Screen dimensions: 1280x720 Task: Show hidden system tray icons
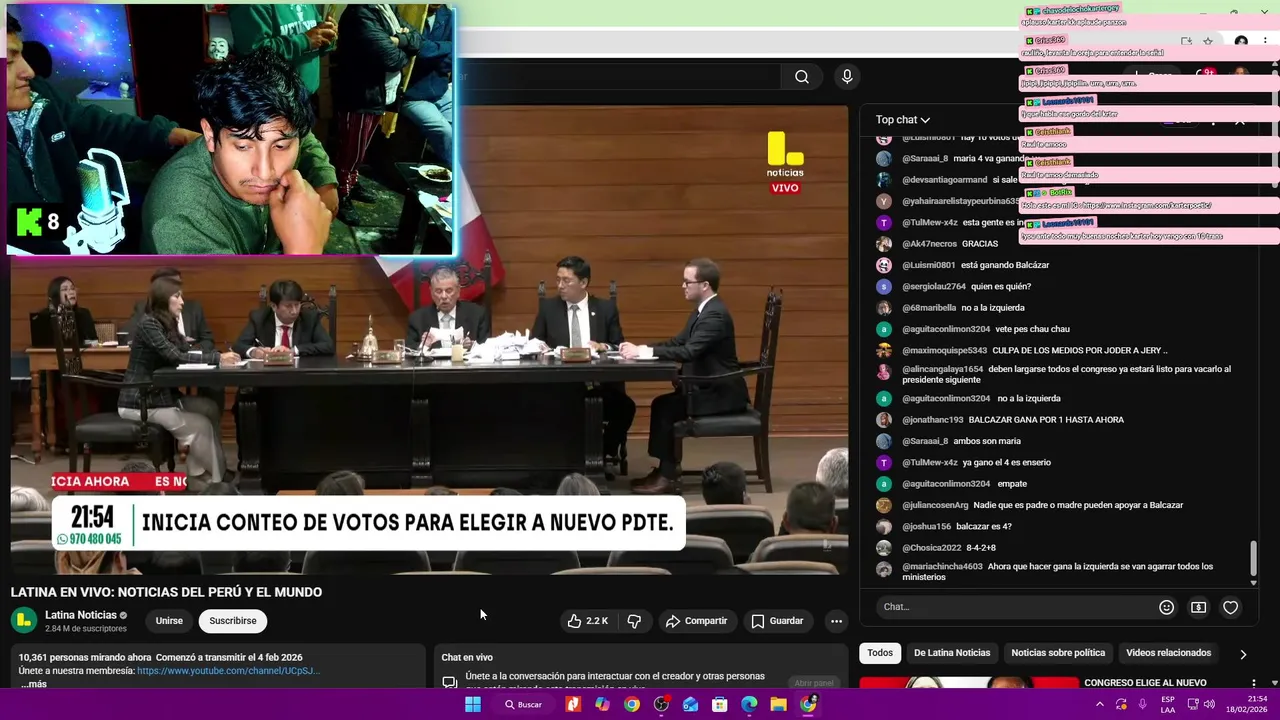1100,704
